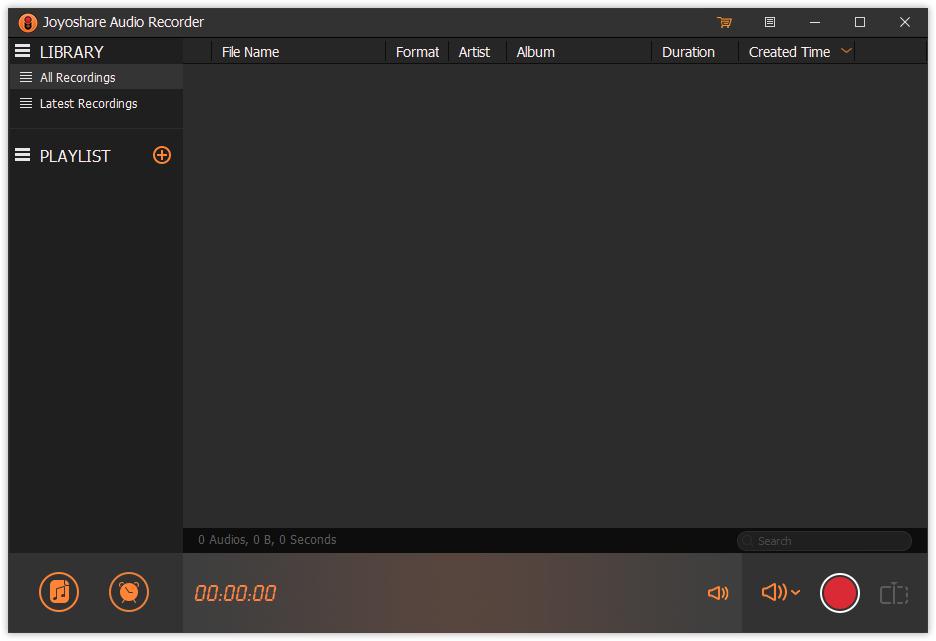This screenshot has height=641, width=936.
Task: Select All Recordings in the Library
Action: [75, 77]
